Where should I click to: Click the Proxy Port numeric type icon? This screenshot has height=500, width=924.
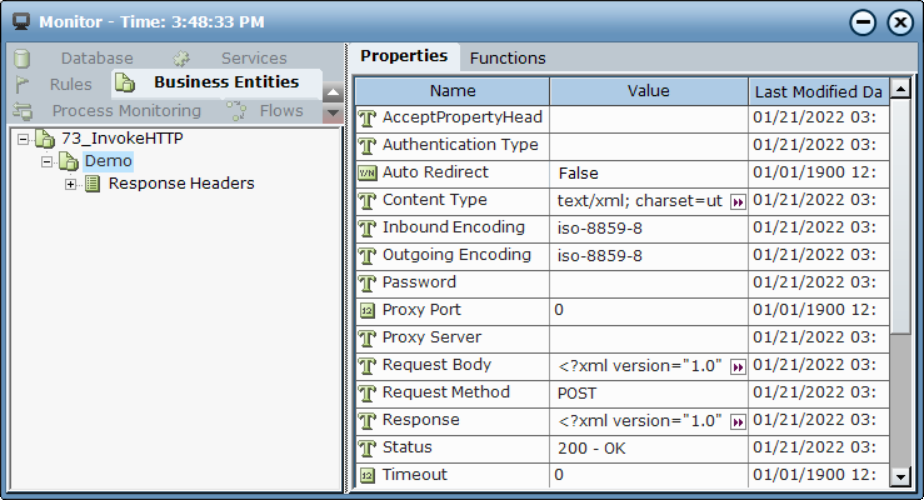pos(367,310)
